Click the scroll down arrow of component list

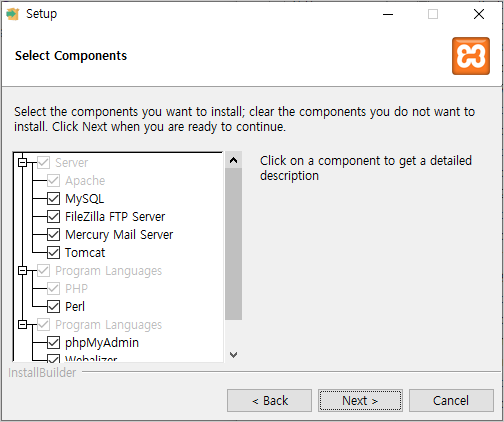[x=233, y=355]
